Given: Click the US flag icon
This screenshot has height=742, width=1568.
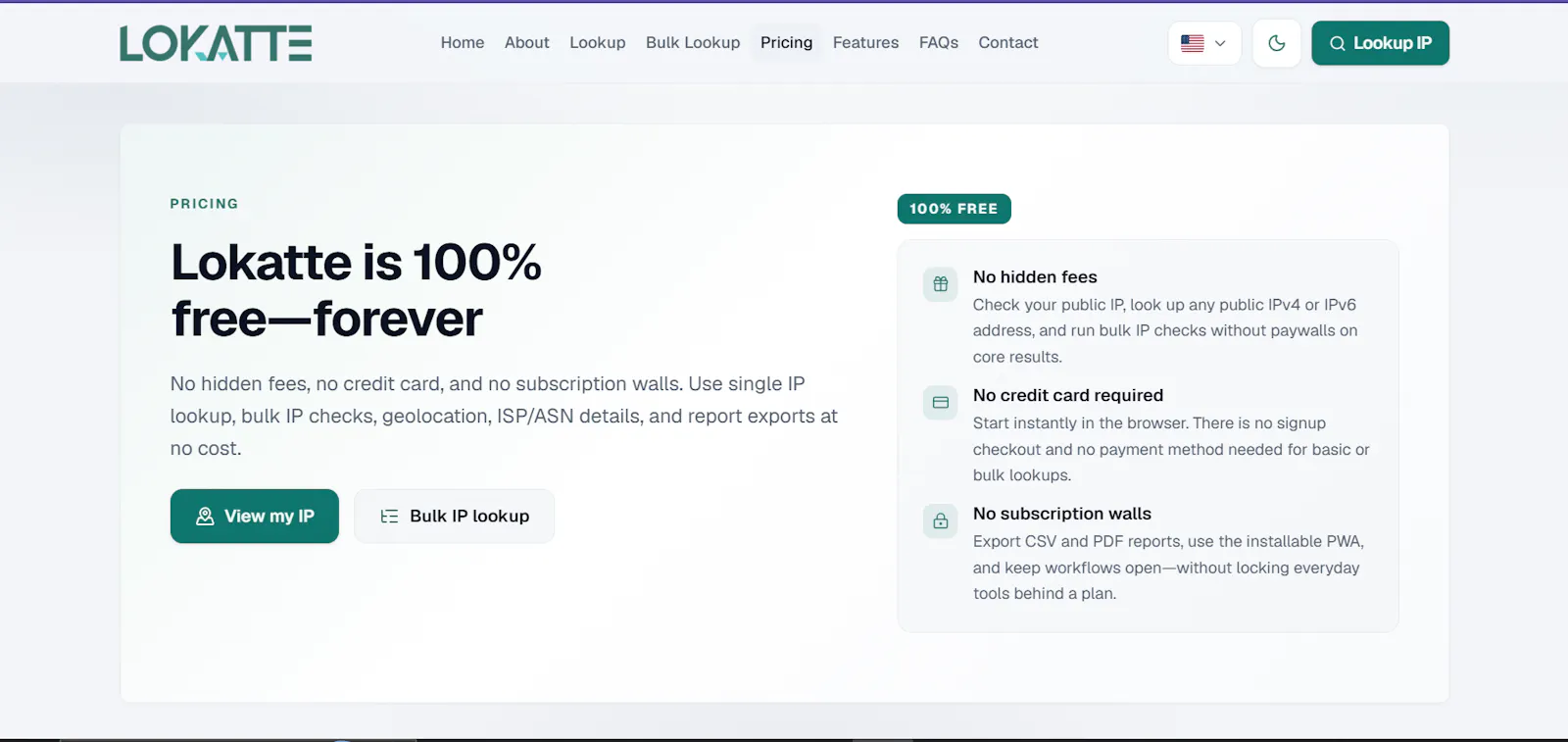Looking at the screenshot, I should pyautogui.click(x=1193, y=43).
